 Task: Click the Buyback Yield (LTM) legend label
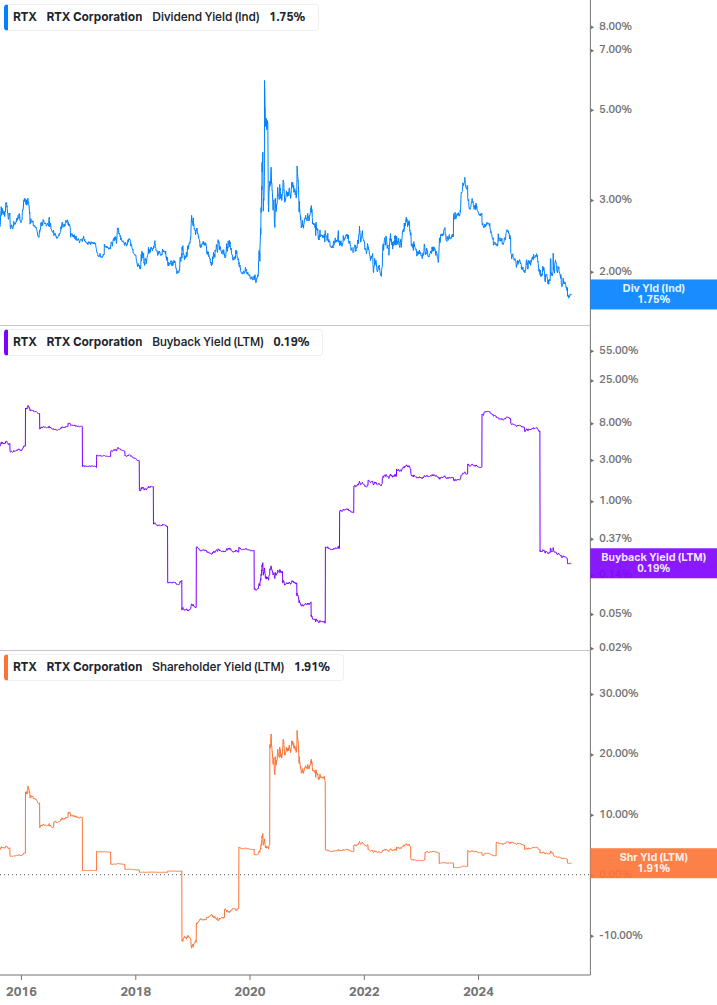coord(208,342)
